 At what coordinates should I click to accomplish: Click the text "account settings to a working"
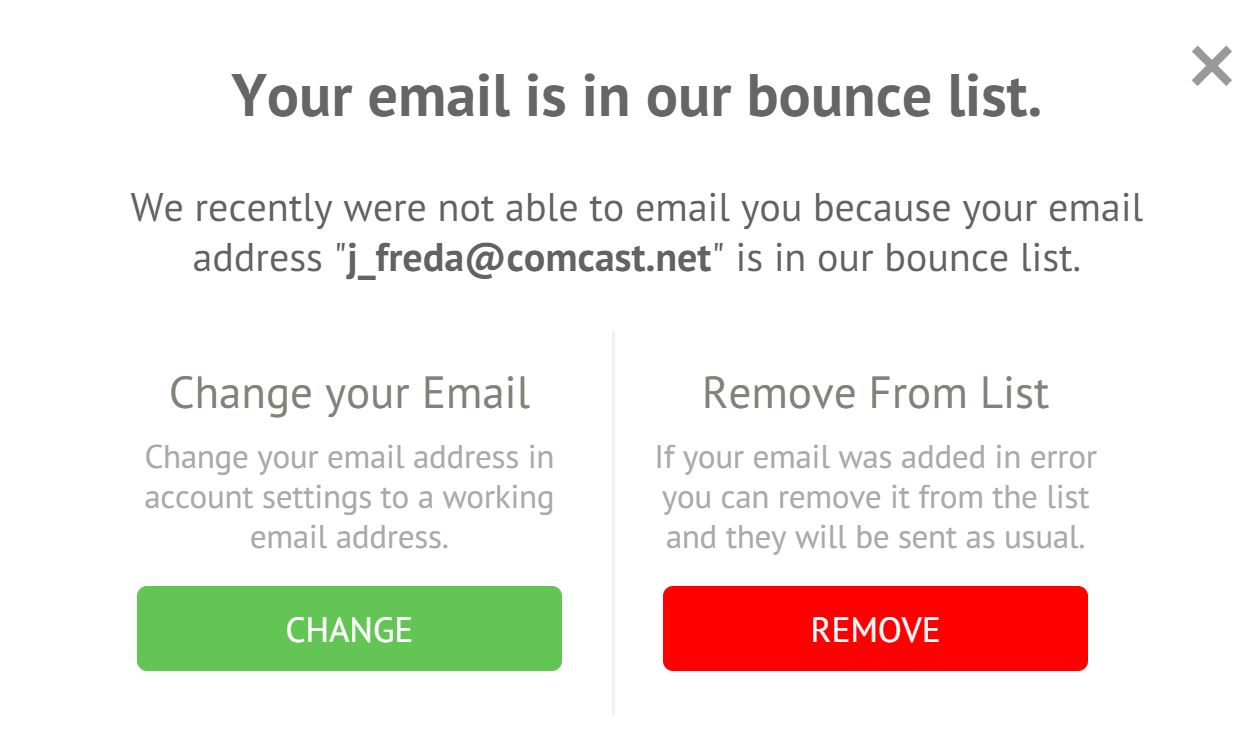click(x=349, y=497)
